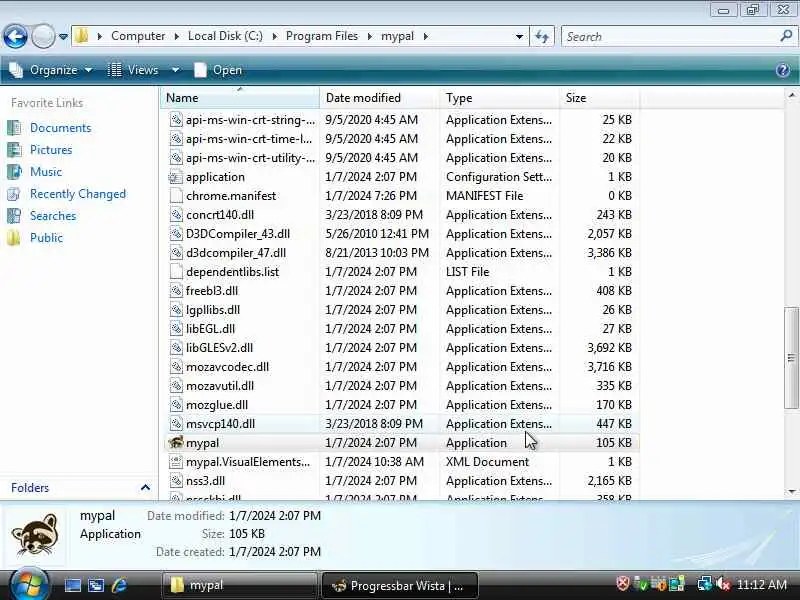Click Switch between windows quick launch icon
Image resolution: width=800 pixels, height=600 pixels.
(96, 585)
